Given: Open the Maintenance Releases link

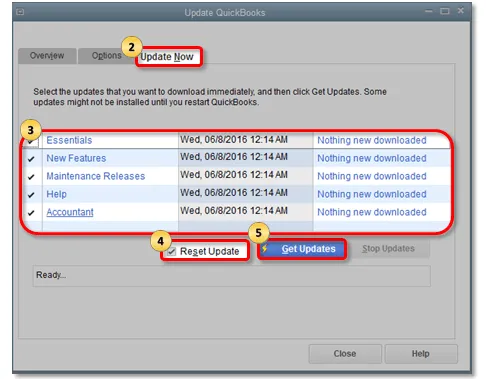Looking at the screenshot, I should [x=96, y=176].
